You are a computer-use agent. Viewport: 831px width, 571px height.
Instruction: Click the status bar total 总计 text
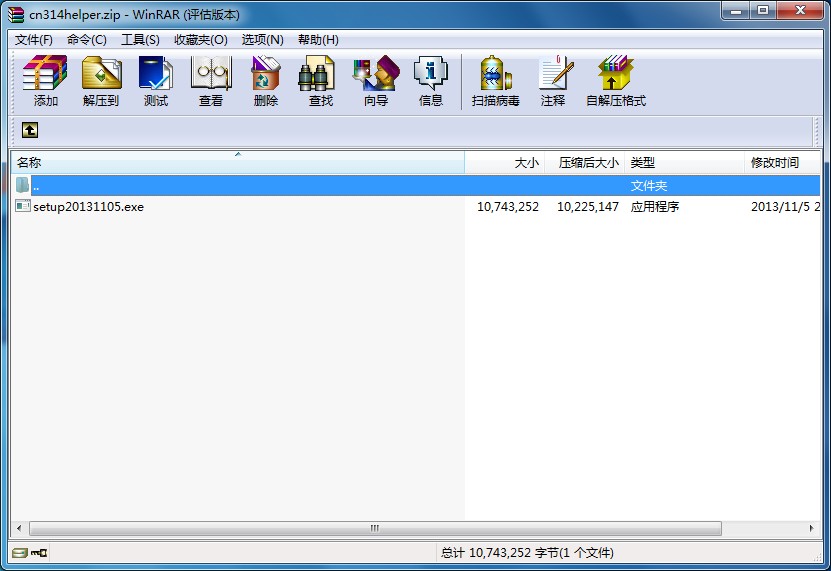(x=527, y=553)
